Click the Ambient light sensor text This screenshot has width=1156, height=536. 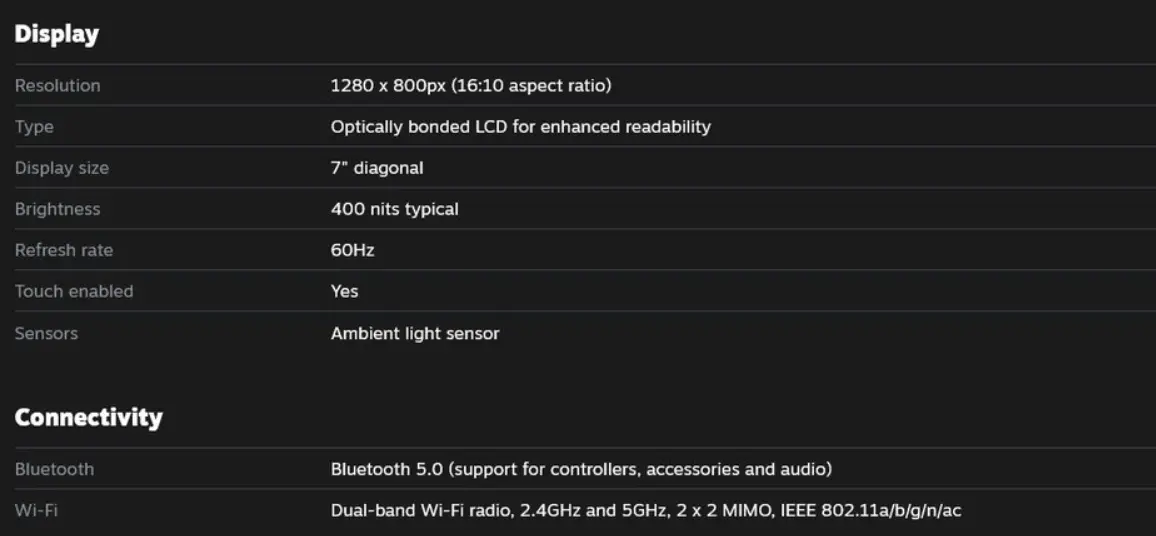(x=415, y=333)
